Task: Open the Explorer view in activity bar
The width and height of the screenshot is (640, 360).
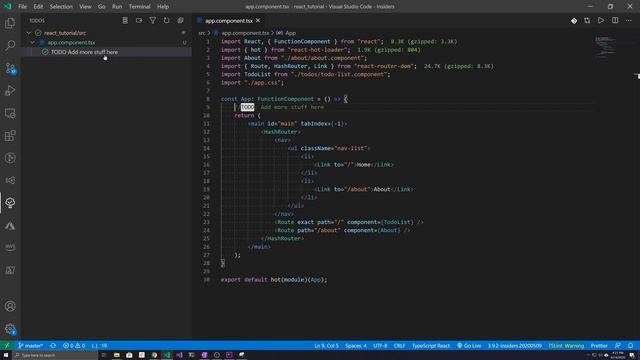Action: point(10,23)
